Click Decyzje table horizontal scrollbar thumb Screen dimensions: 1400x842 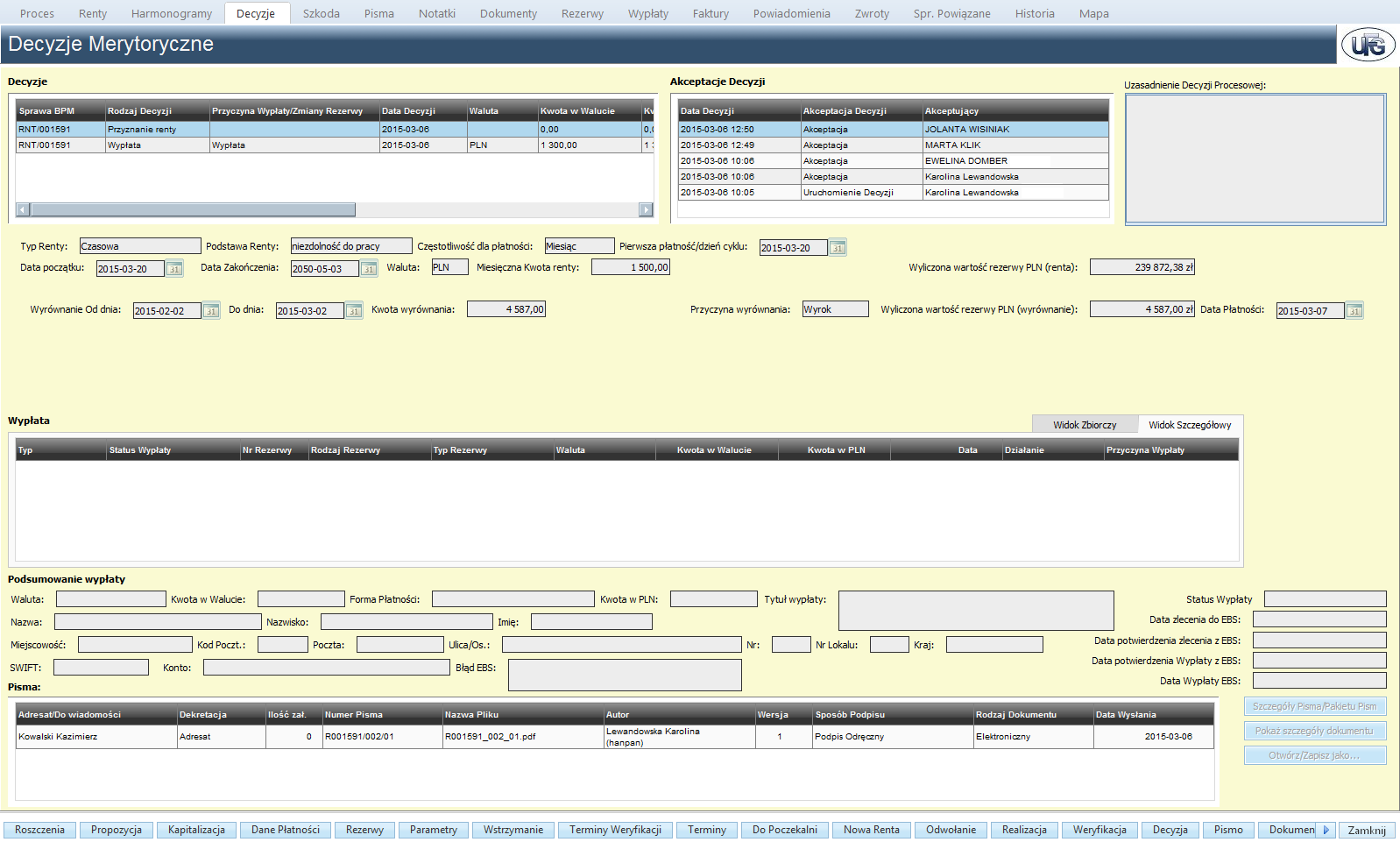[193, 209]
